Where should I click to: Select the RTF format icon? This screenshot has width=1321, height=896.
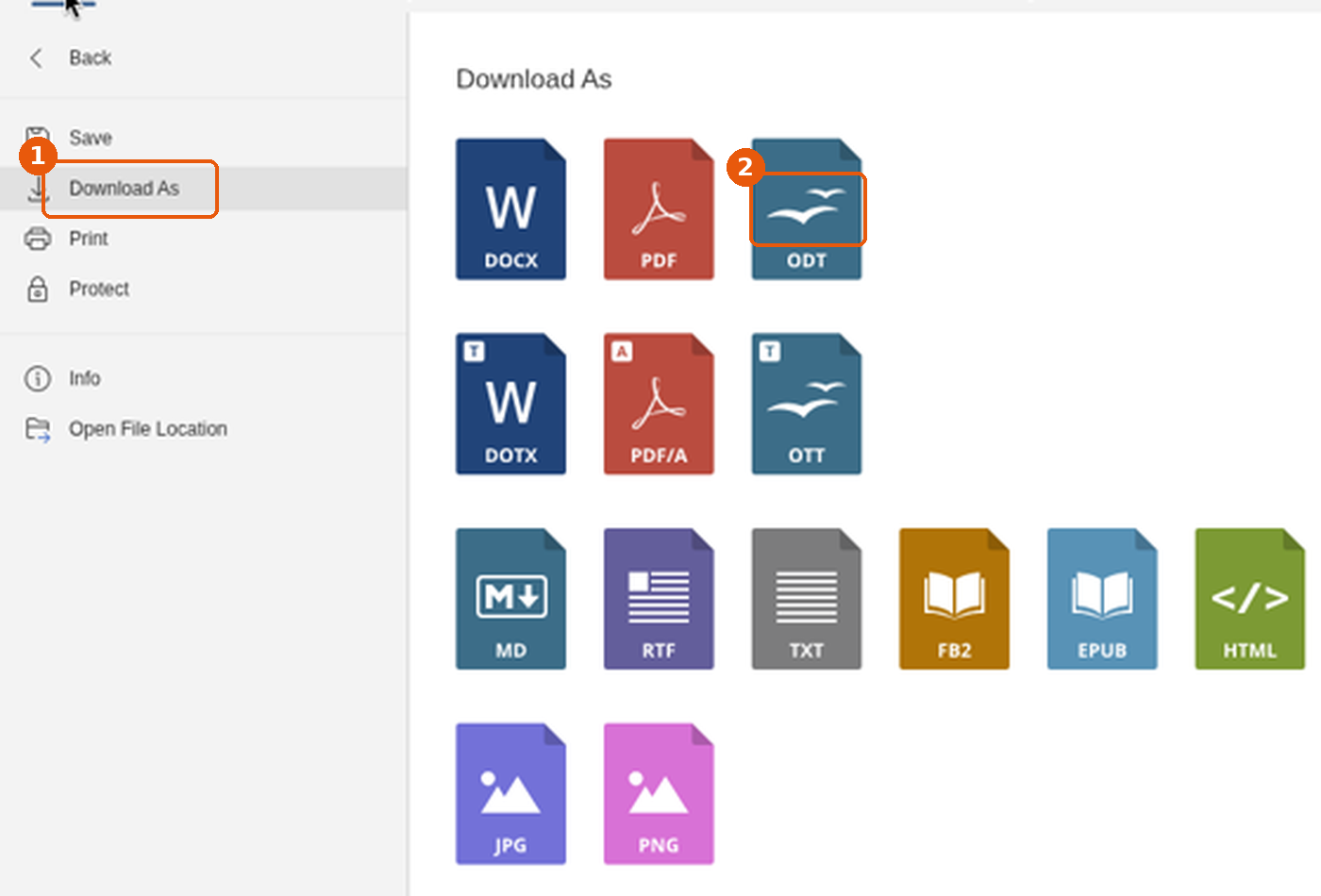[659, 599]
